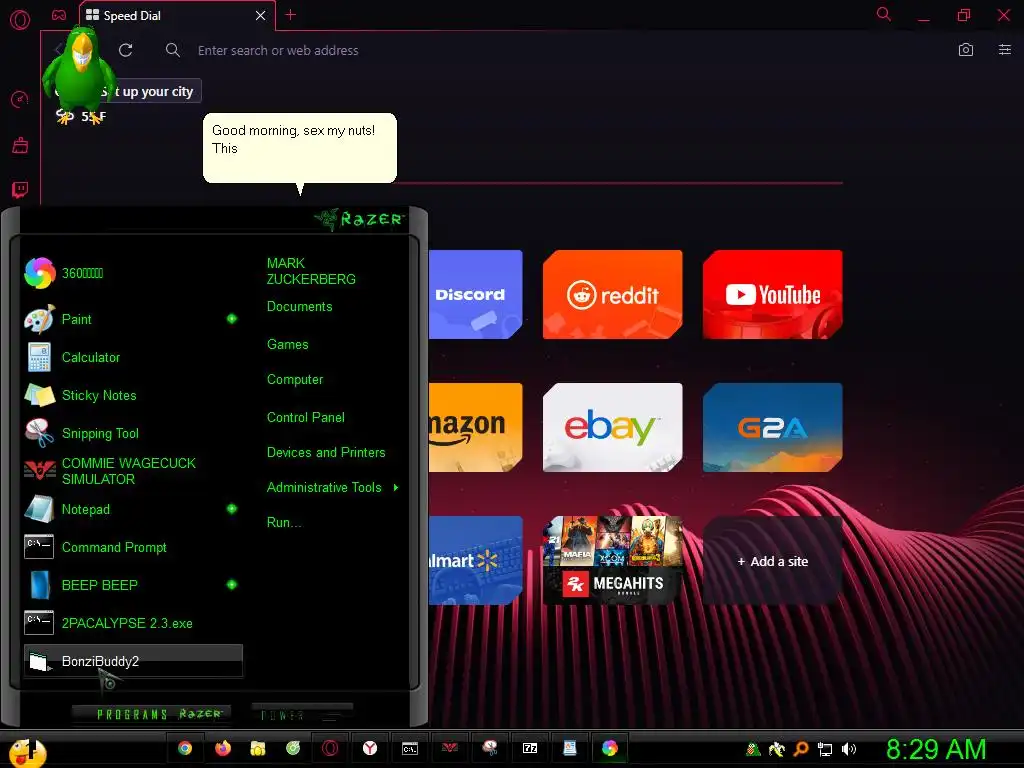Switch to the Speed Dial tab
This screenshot has height=768, width=1024.
click(x=176, y=16)
